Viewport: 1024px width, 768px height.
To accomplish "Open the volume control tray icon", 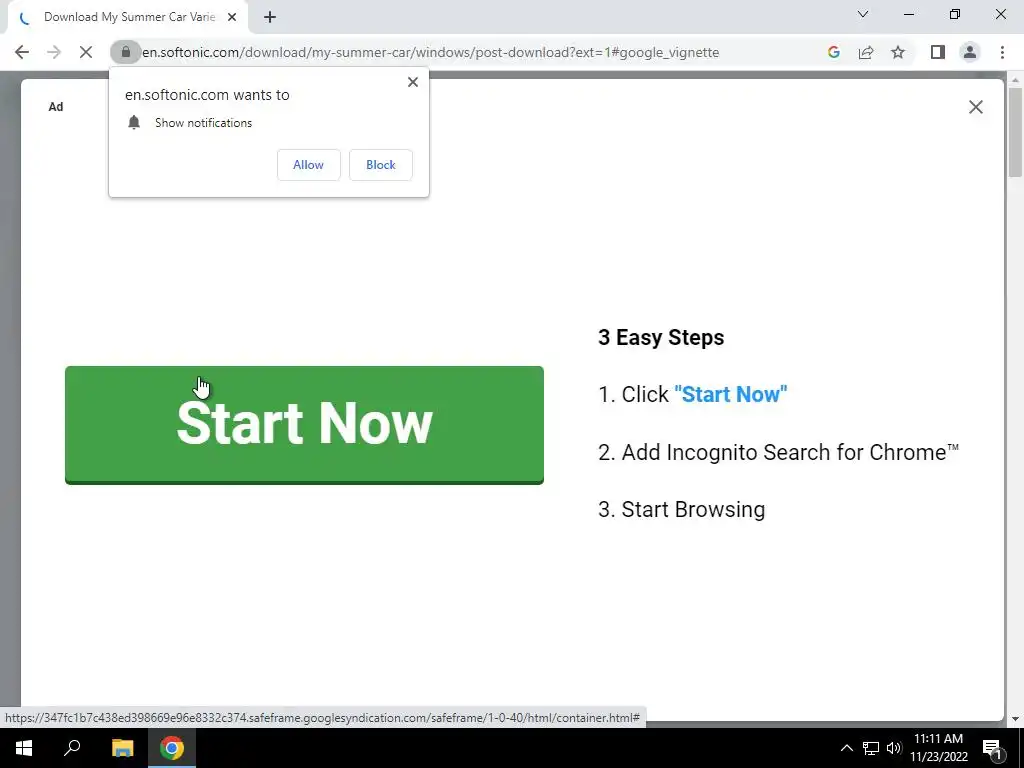I will [x=894, y=748].
